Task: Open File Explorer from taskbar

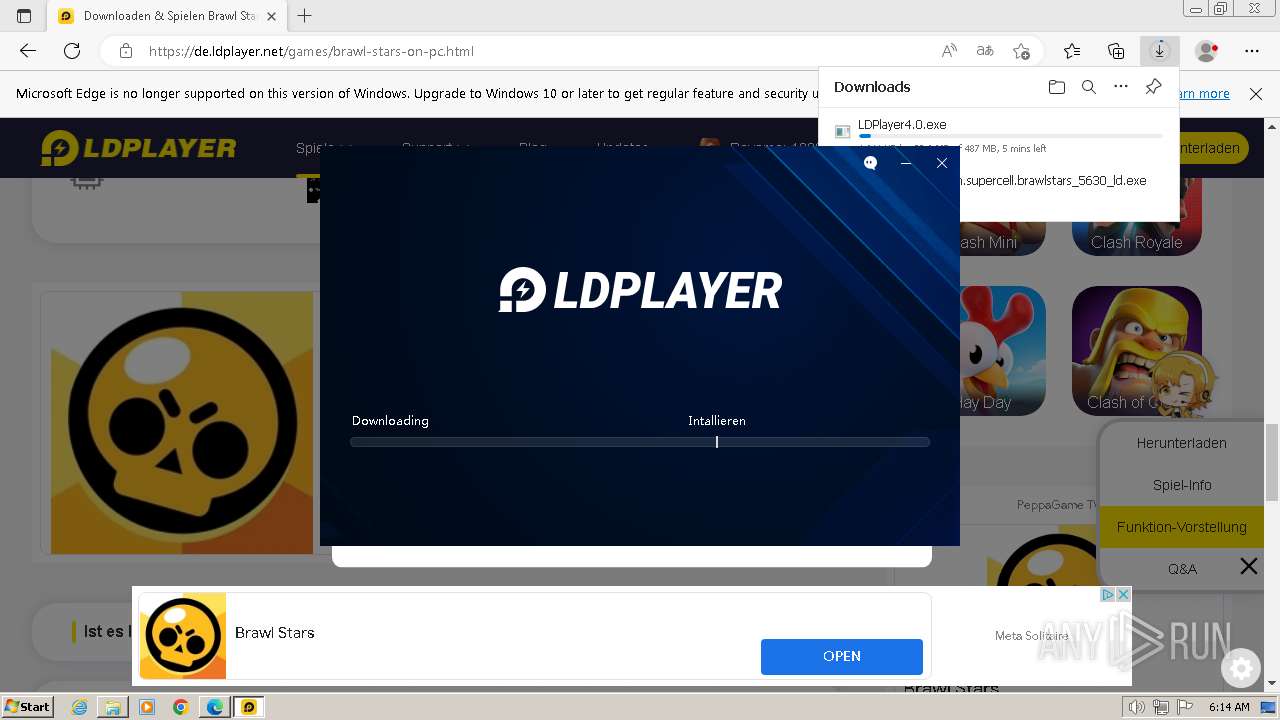Action: tap(113, 707)
